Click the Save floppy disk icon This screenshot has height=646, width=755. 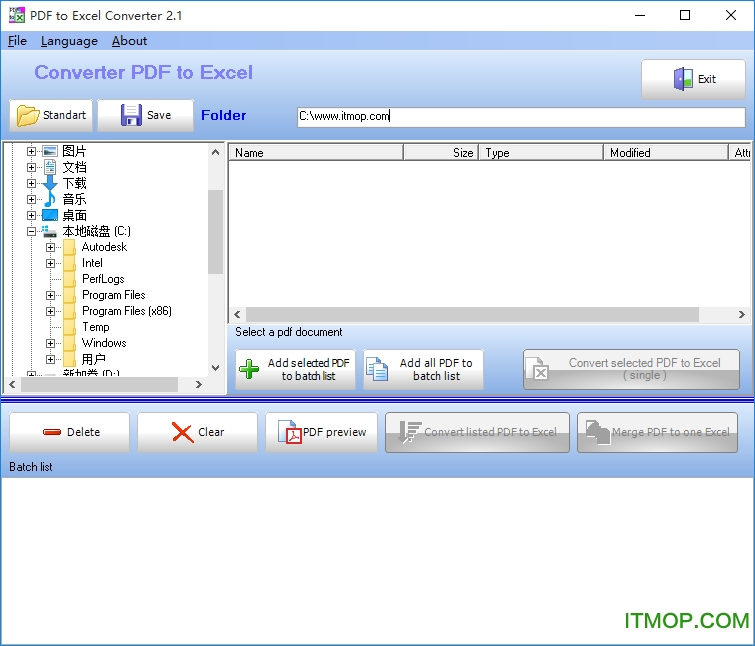131,115
